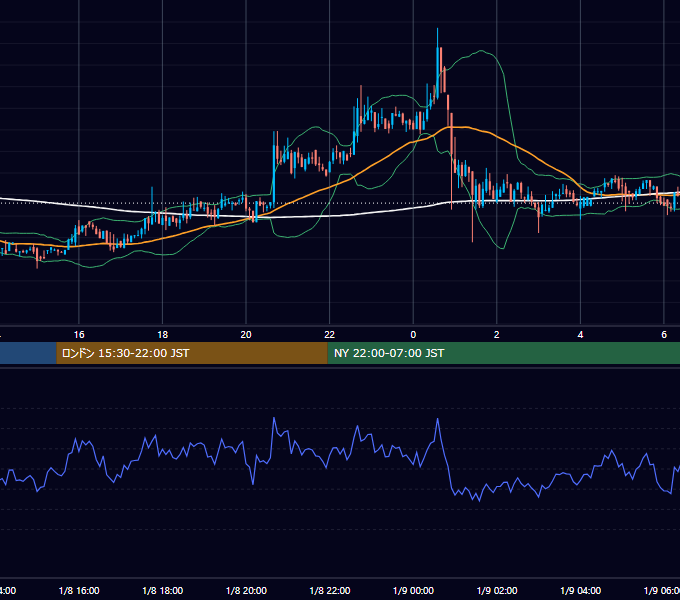Click the 20 hour label on the price chart axis
680x600 pixels.
pyautogui.click(x=246, y=335)
